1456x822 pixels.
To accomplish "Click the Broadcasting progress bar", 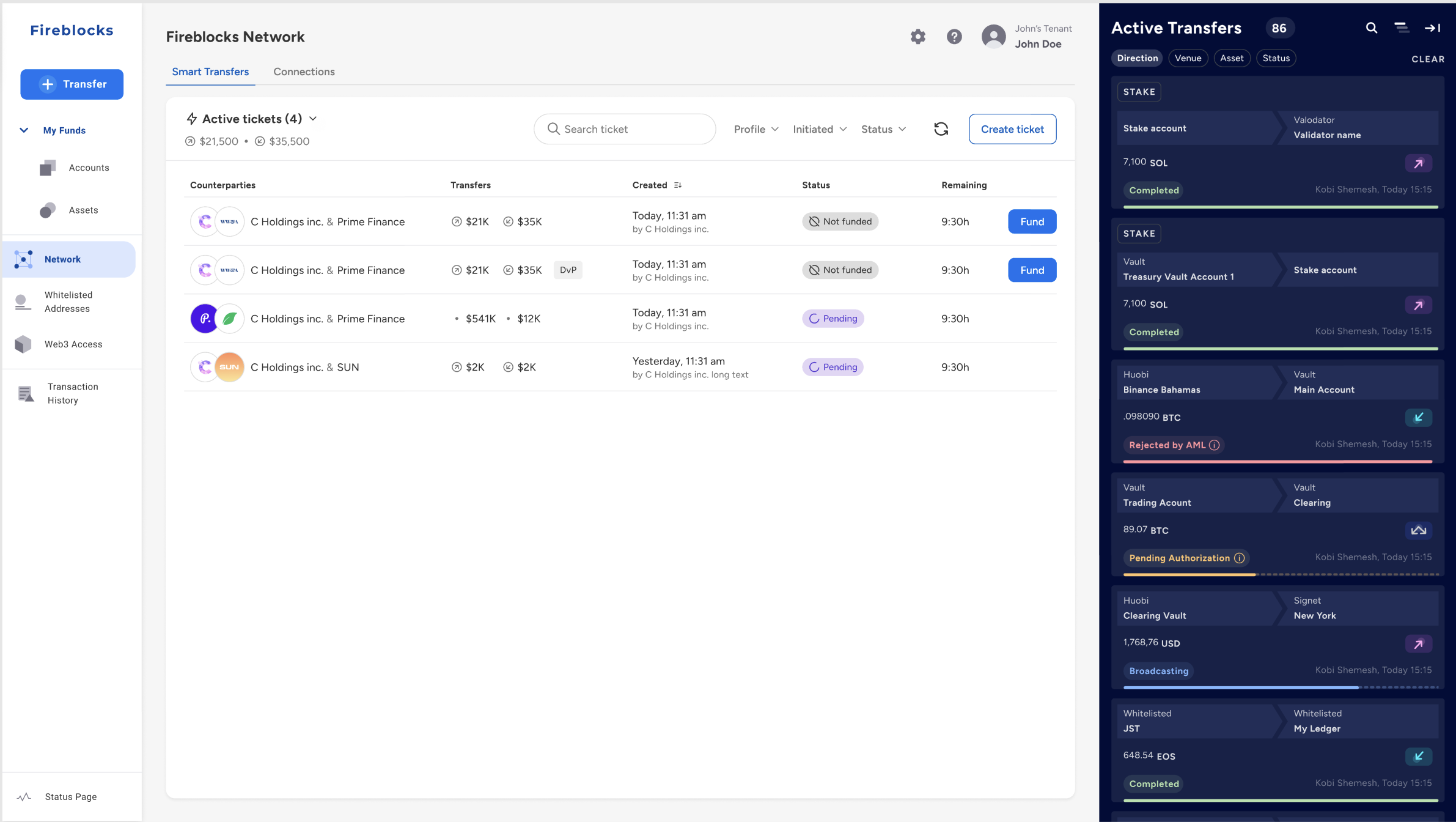I will click(1280, 688).
